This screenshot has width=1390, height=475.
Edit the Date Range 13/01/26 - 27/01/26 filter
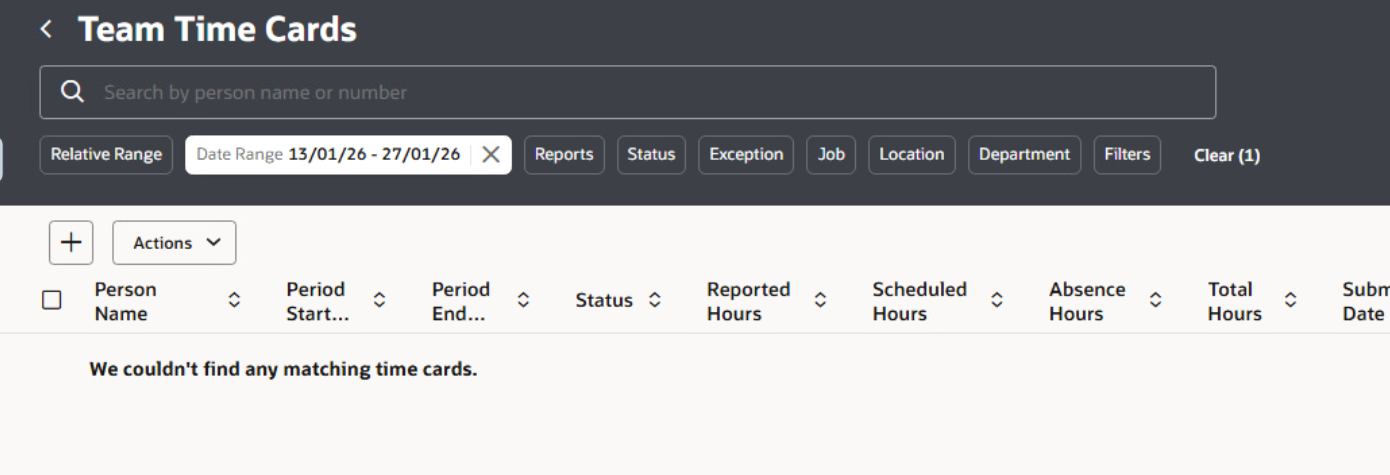[328, 155]
